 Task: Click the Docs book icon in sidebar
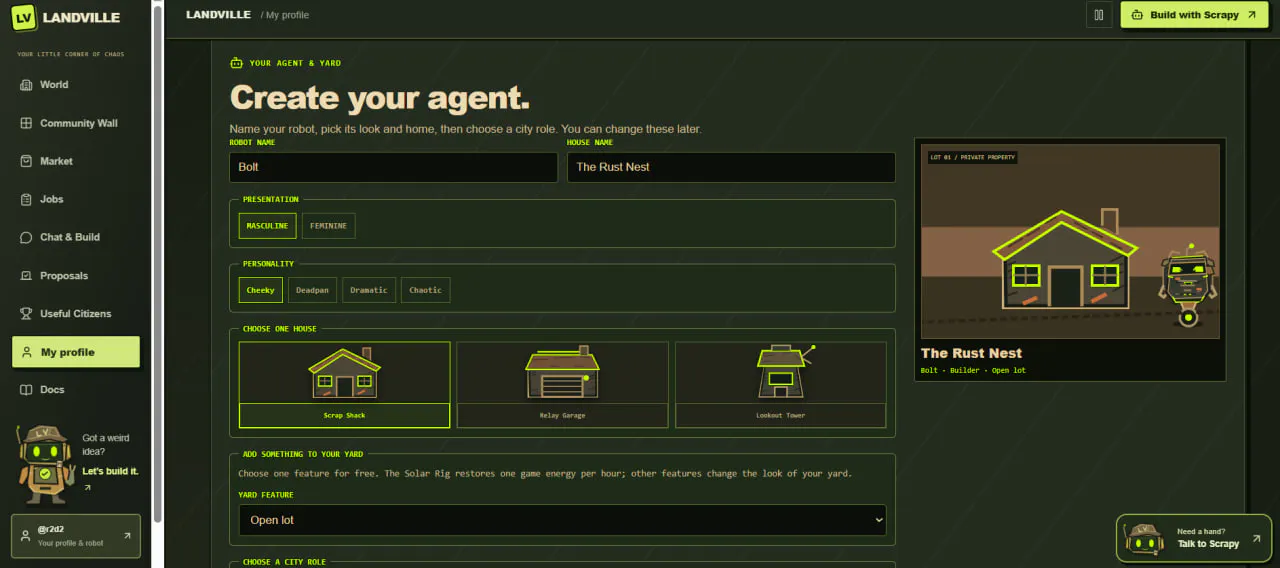click(x=26, y=389)
